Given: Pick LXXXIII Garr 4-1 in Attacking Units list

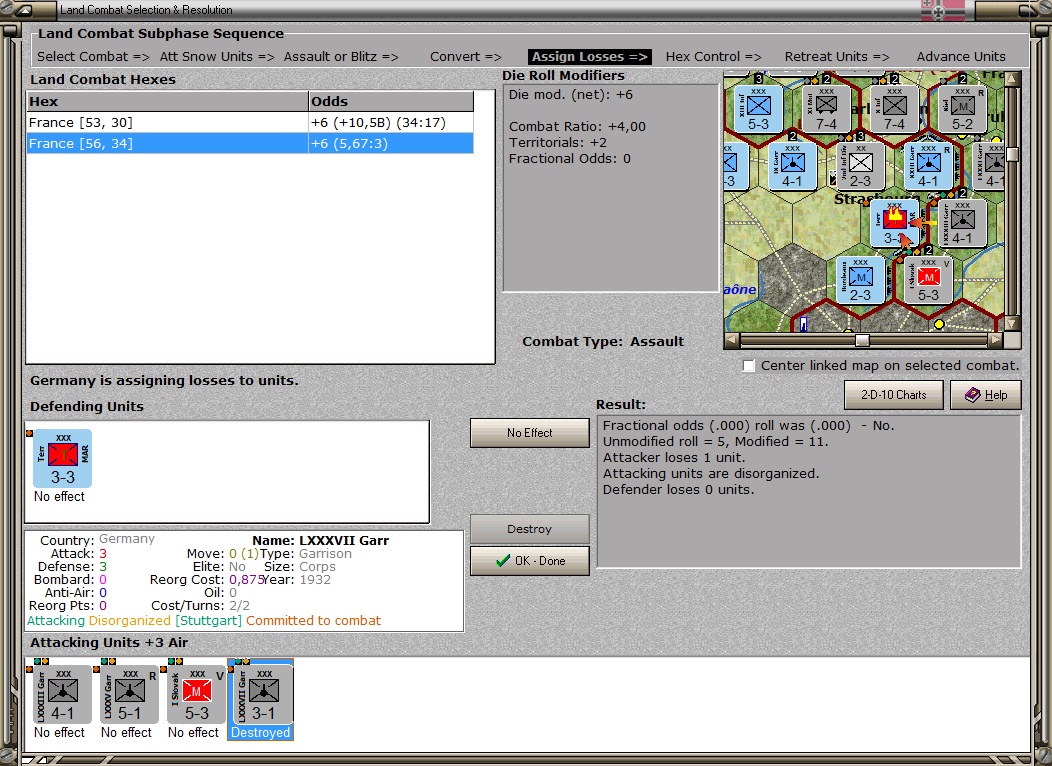Looking at the screenshot, I should click(x=62, y=694).
